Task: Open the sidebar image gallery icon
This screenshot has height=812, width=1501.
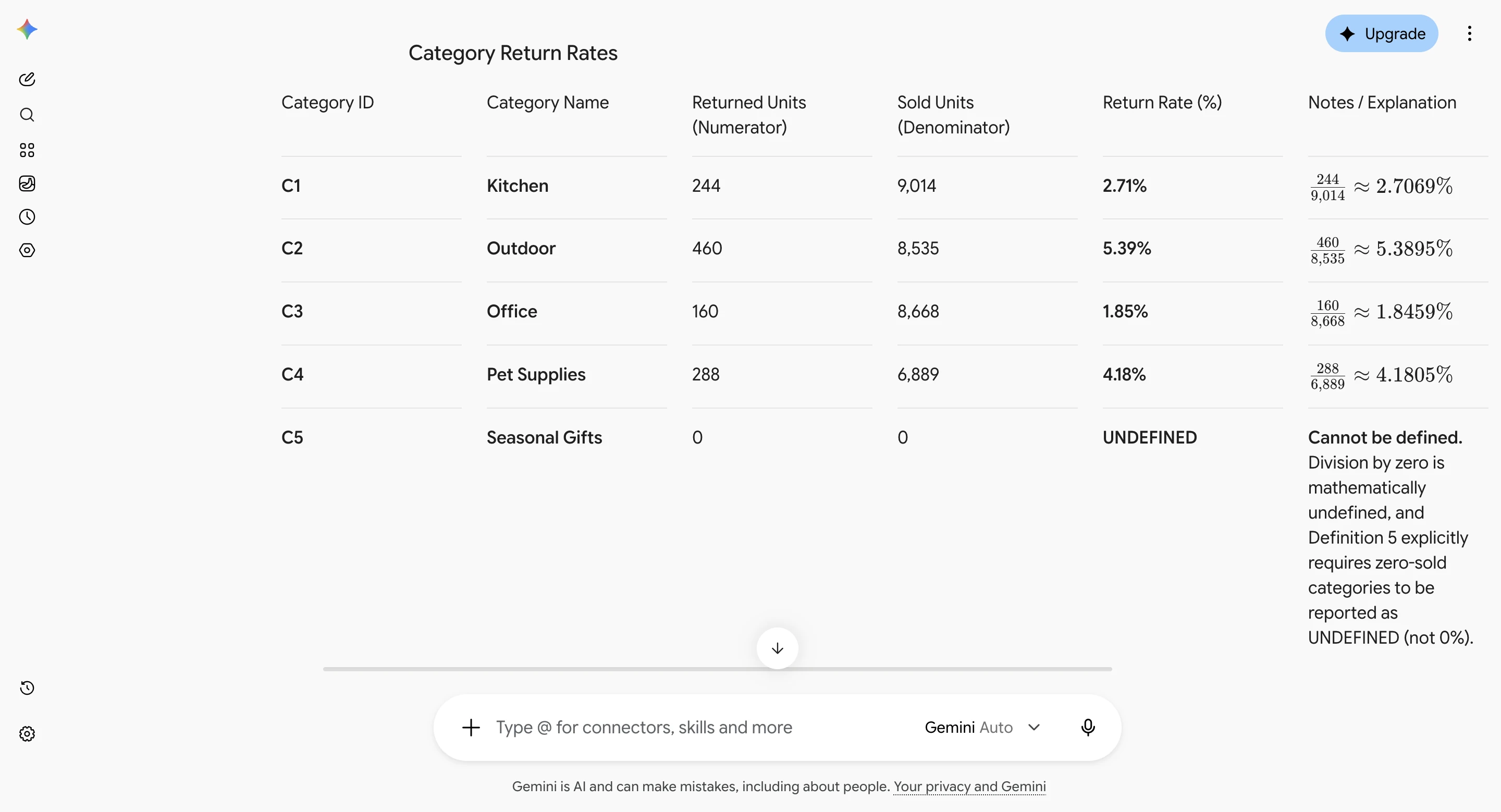Action: (27, 183)
